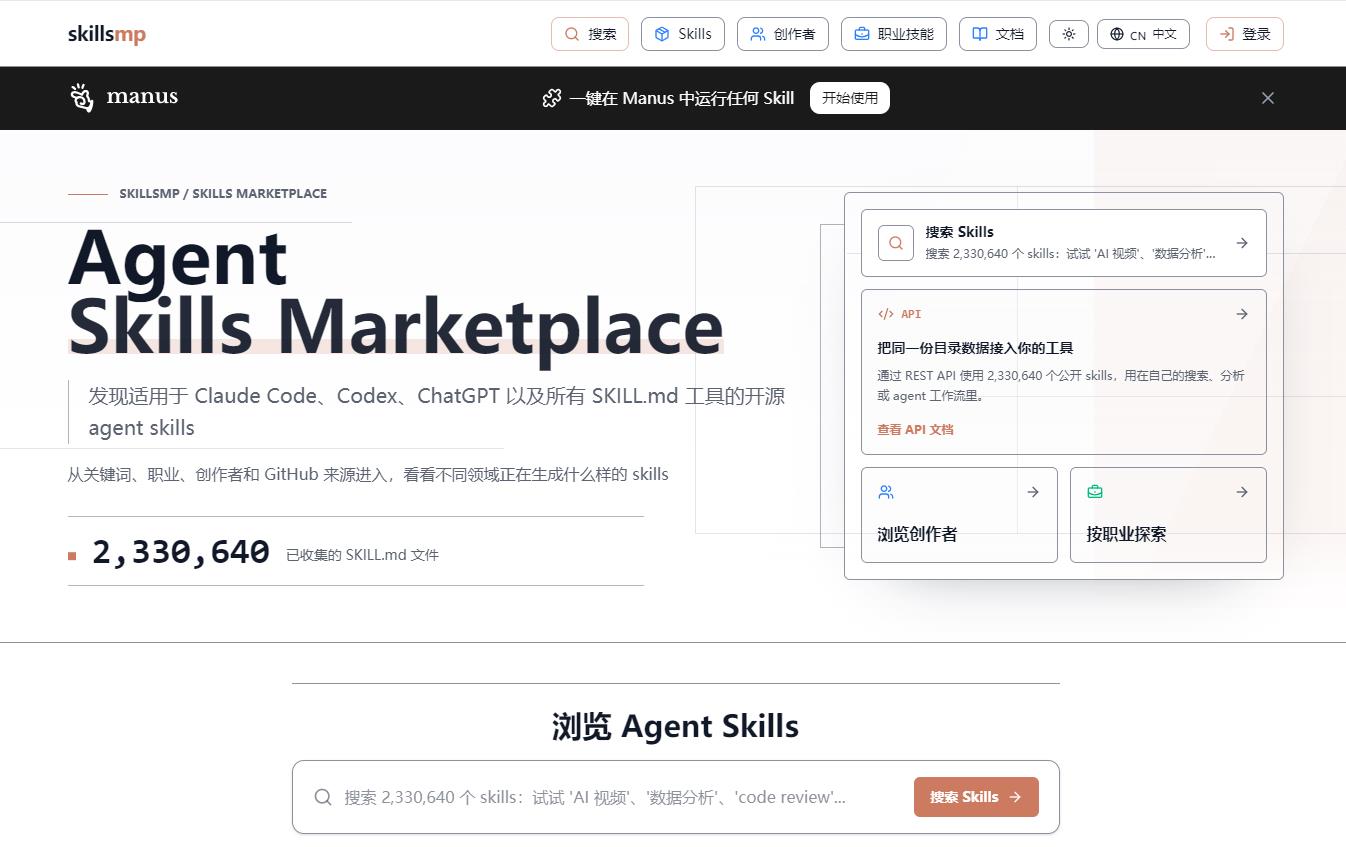Viewport: 1346px width, 847px height.
Task: Click the people icon in 创作者 nav
Action: click(758, 34)
